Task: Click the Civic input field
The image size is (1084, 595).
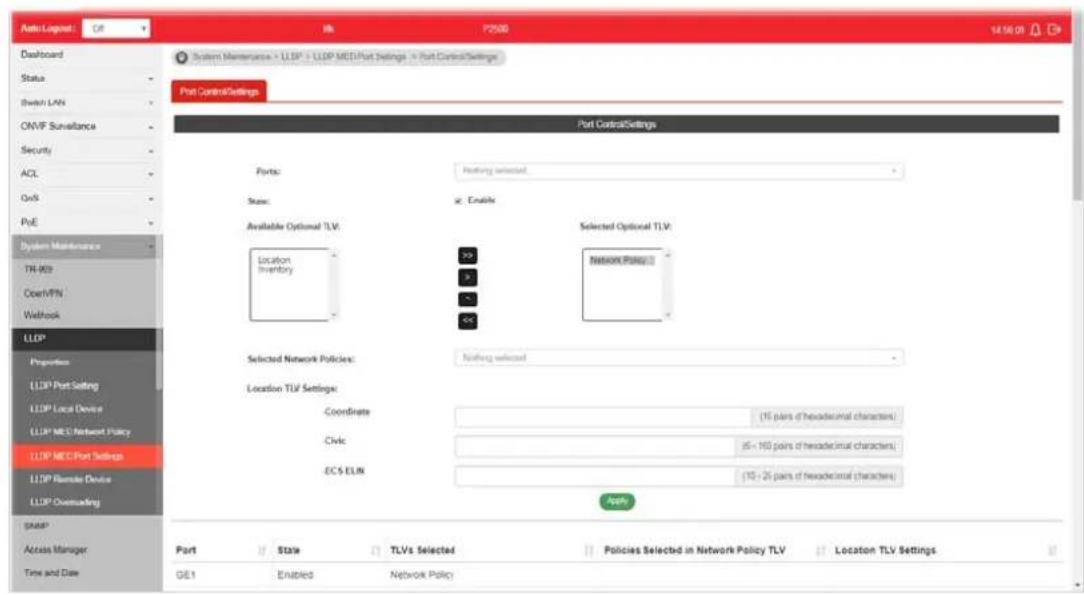Action: [x=595, y=446]
